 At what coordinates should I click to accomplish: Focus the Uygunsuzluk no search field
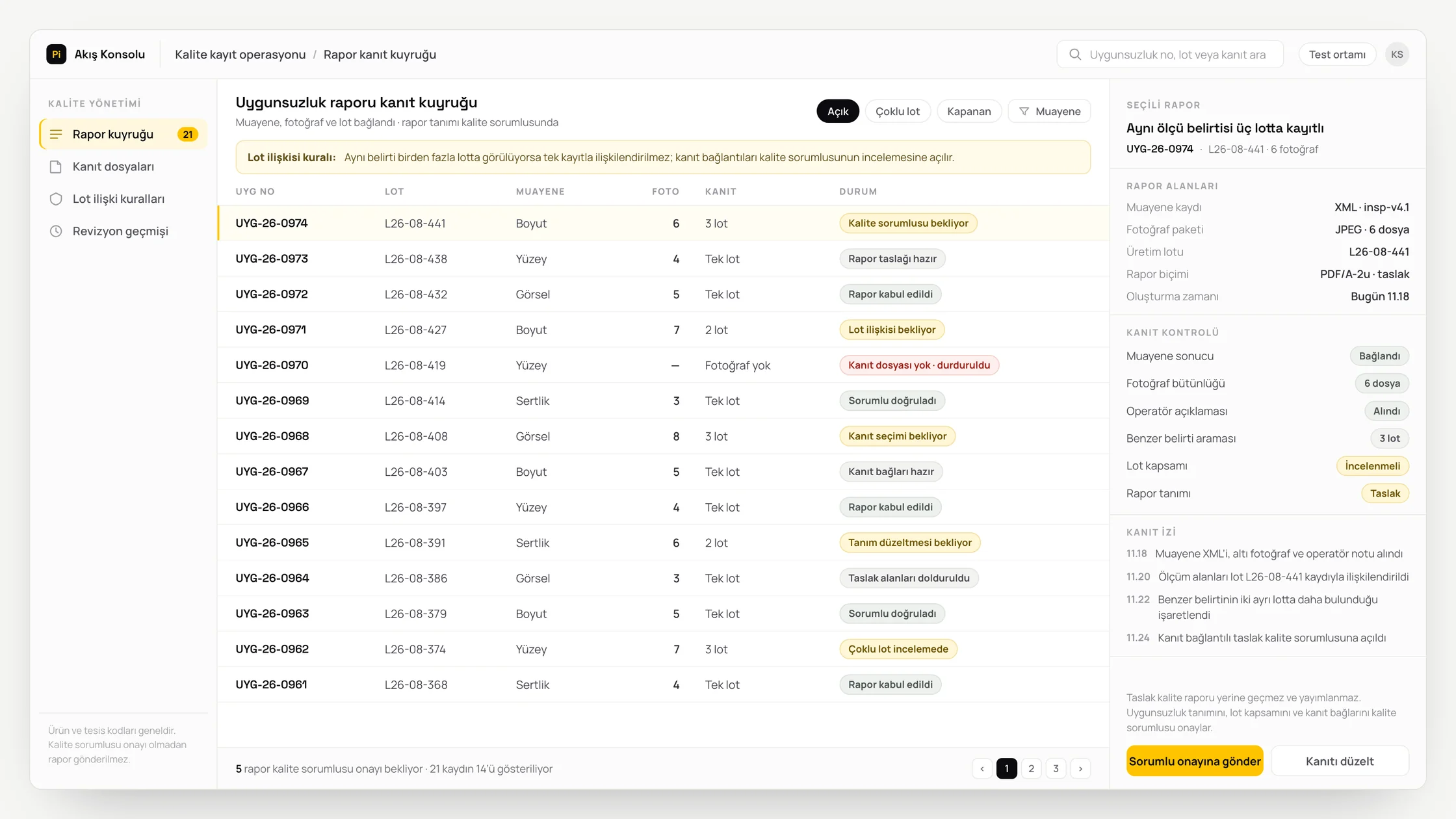(1170, 54)
